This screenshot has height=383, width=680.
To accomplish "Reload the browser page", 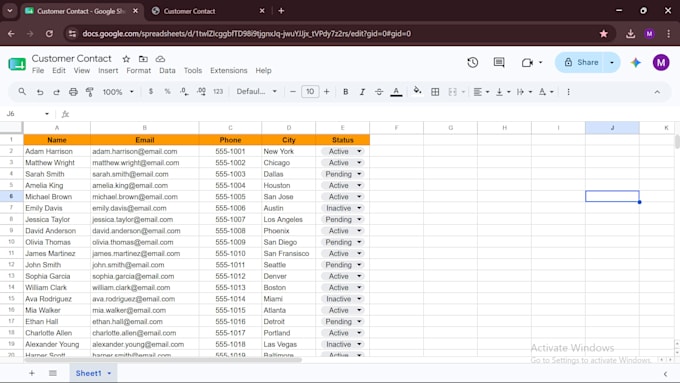I will (49, 33).
